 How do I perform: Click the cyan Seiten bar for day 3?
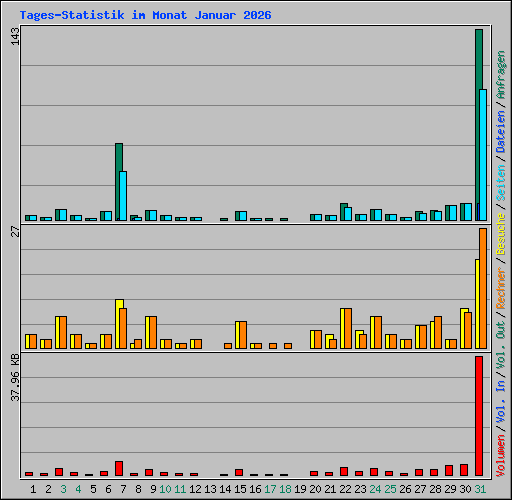[63, 215]
